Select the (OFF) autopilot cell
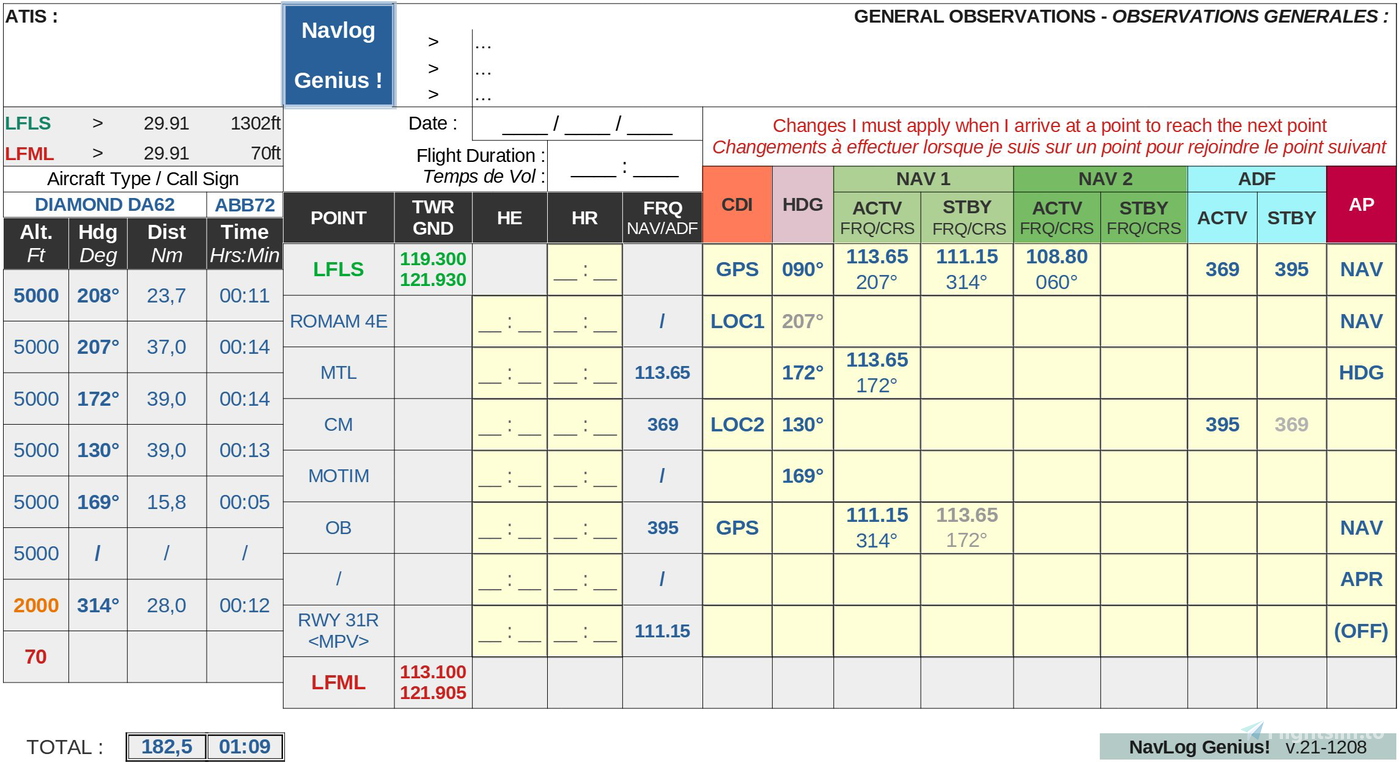Viewport: 1400px width, 762px height. [1361, 631]
